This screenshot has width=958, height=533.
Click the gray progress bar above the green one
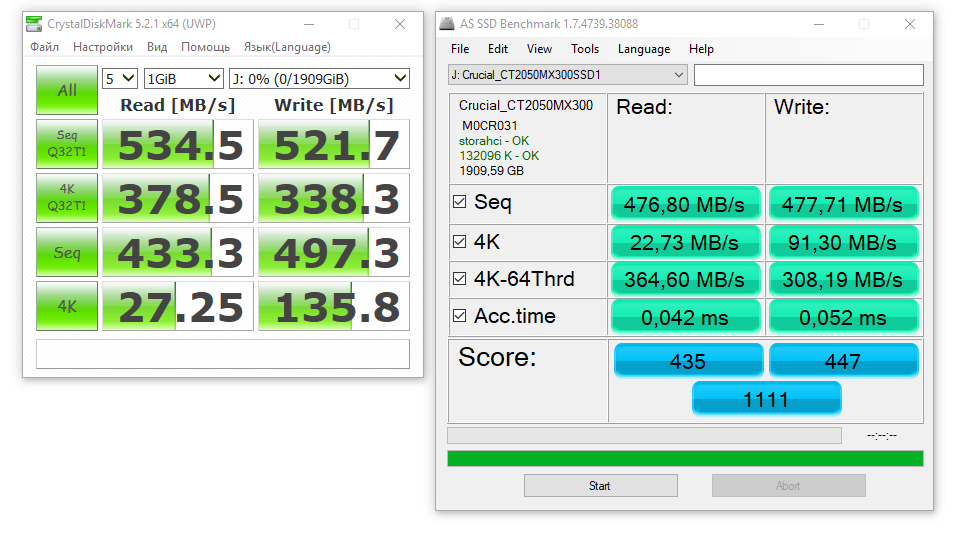(645, 435)
